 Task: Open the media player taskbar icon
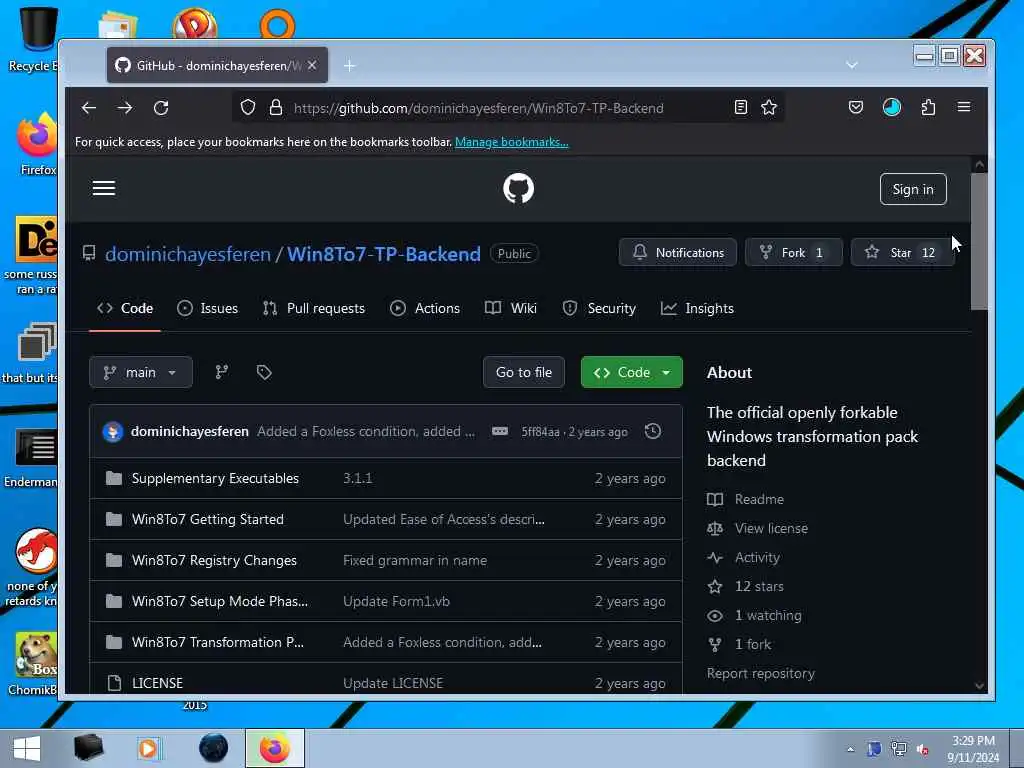tap(149, 748)
